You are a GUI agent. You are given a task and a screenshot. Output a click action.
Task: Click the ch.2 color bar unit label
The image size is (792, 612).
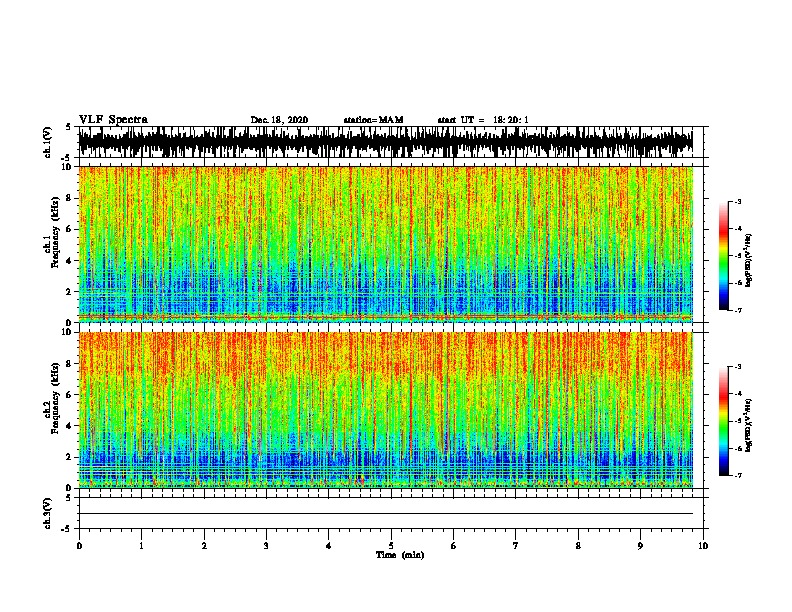pyautogui.click(x=748, y=425)
